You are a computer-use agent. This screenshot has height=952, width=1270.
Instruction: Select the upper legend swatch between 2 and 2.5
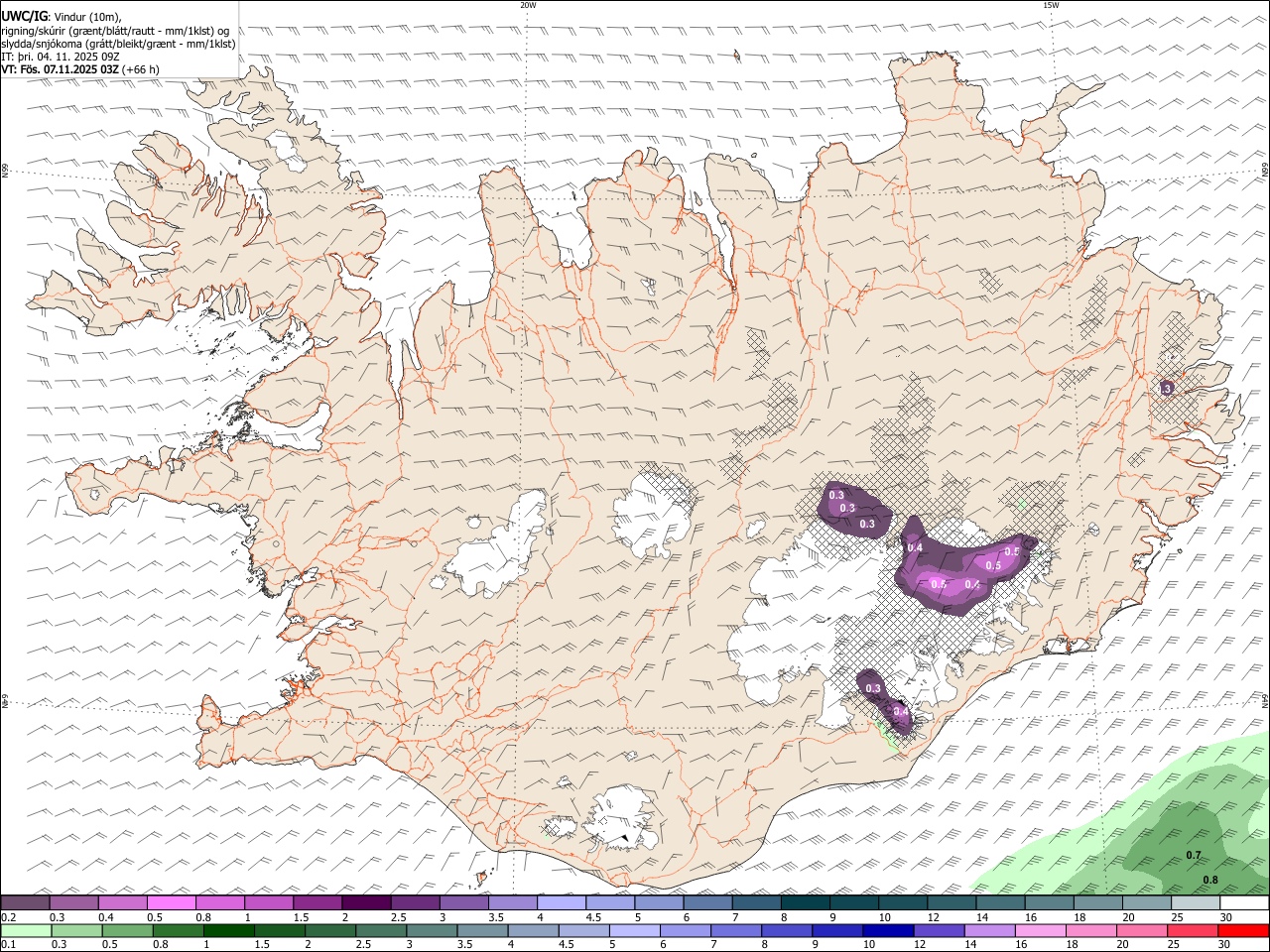[x=366, y=903]
